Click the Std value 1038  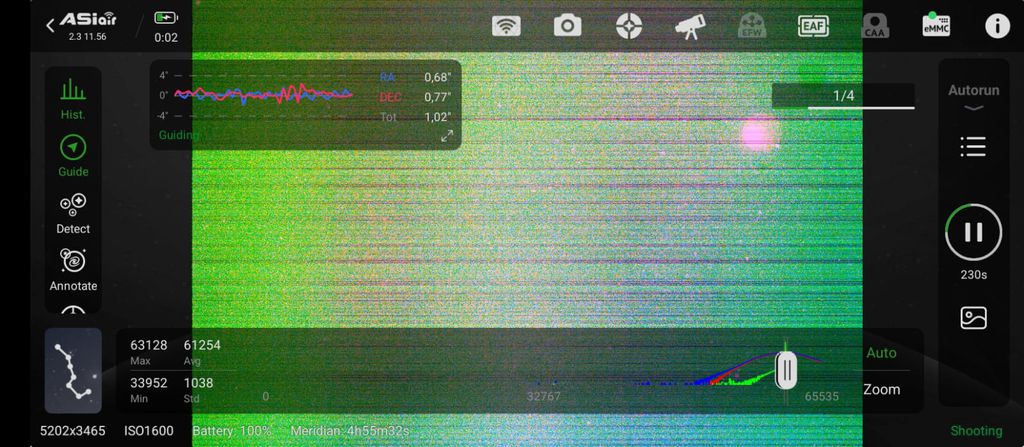[199, 383]
